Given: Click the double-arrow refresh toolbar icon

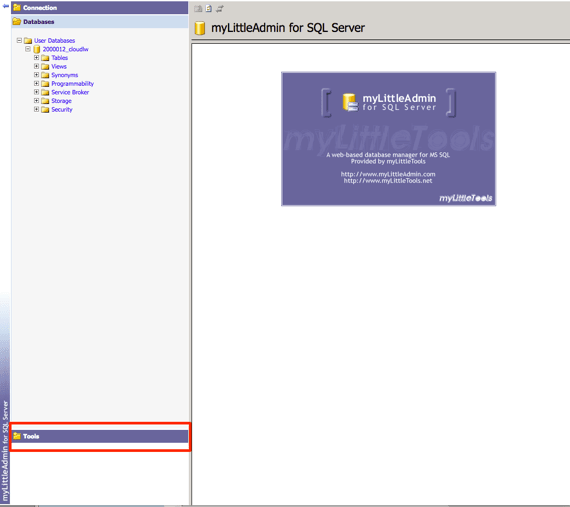Looking at the screenshot, I should tap(220, 8).
